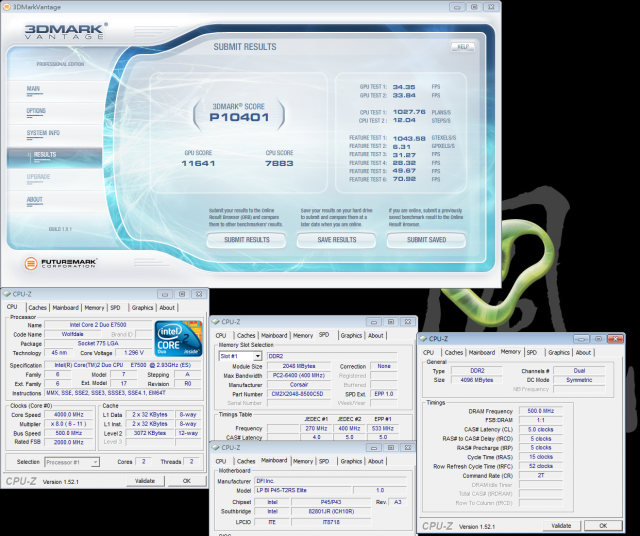
Task: Select Memory tab in the CPU-Z SPD window
Action: click(x=303, y=335)
